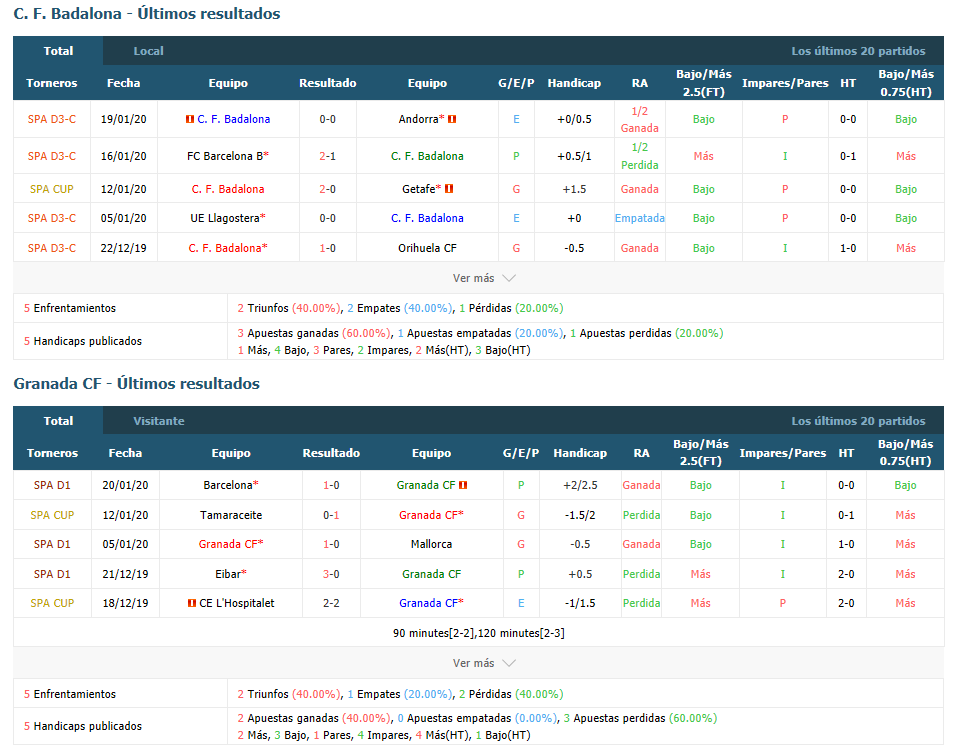Click the date 20/01/20 cell

(x=125, y=485)
